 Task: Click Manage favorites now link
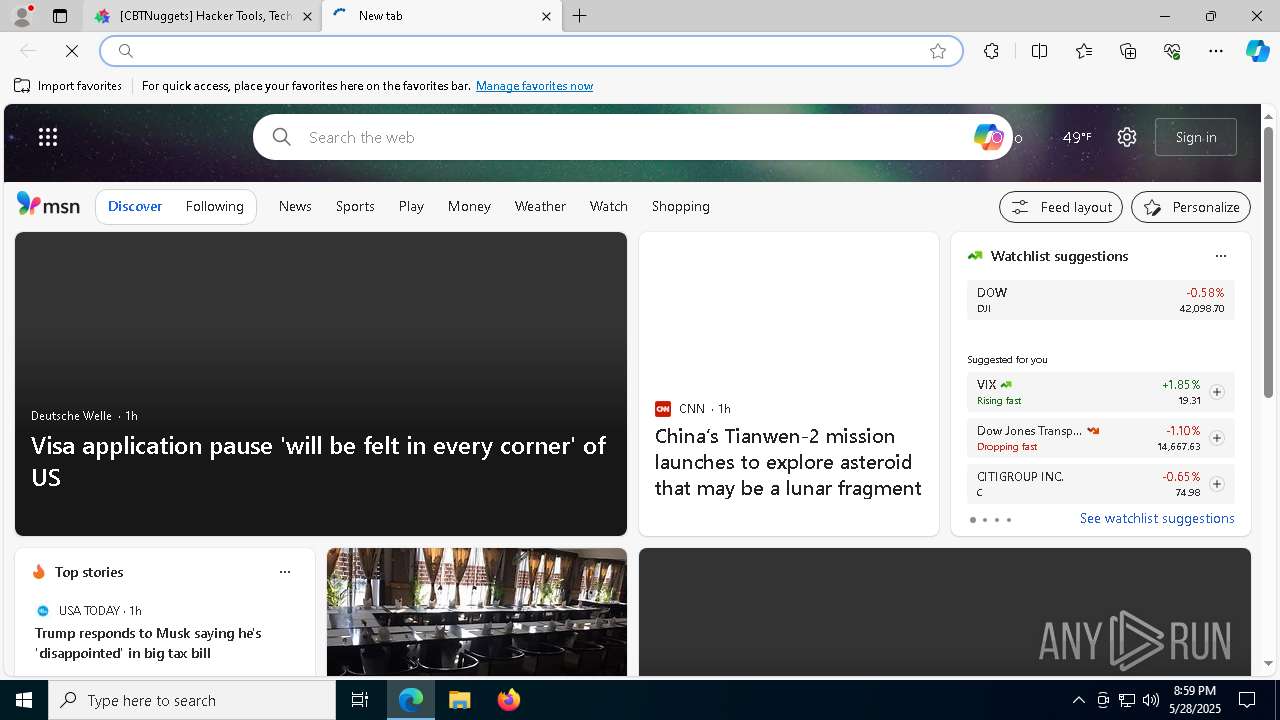coord(534,86)
